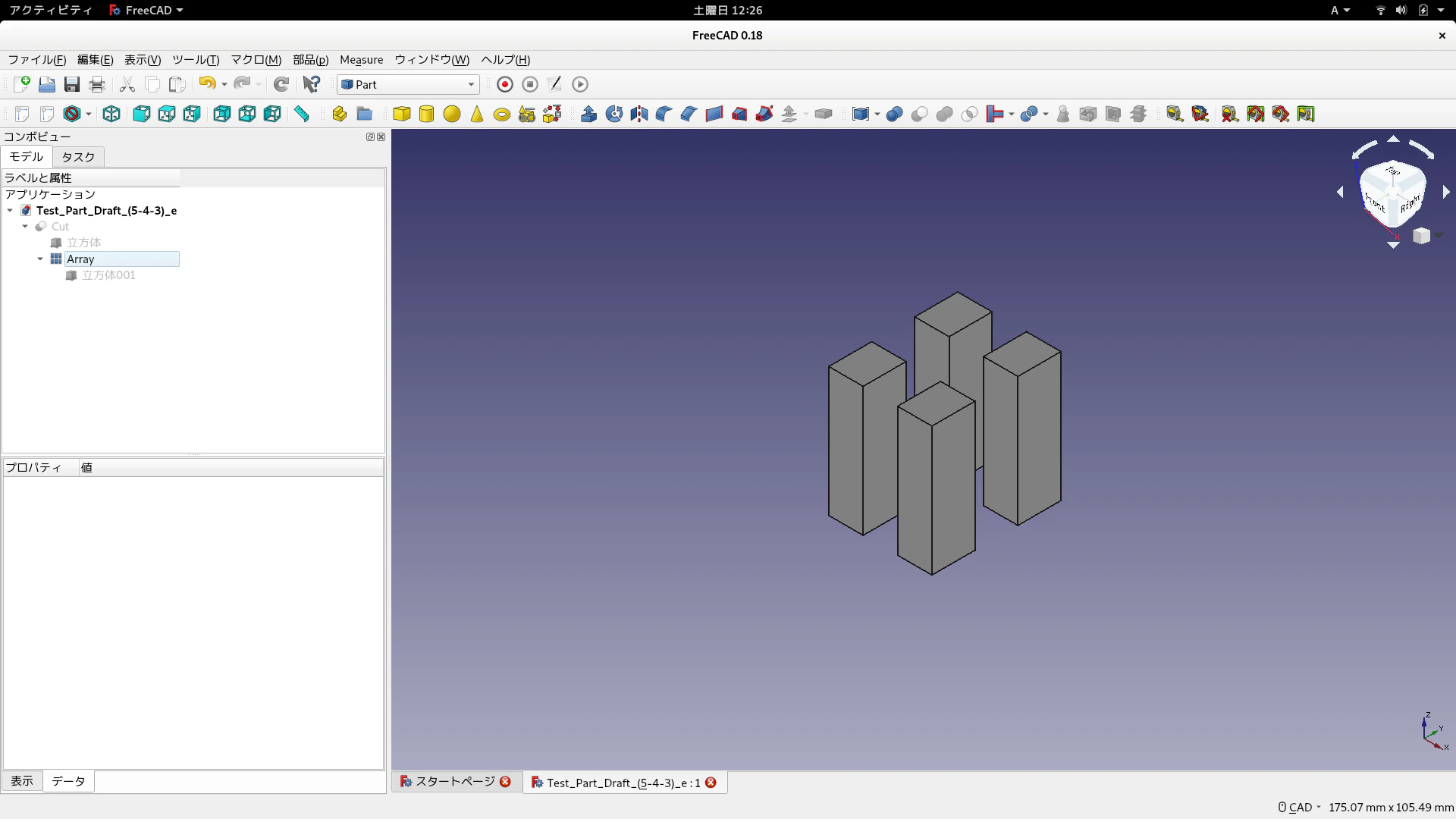Collapse the Array tree node
Screen dimensions: 1456x819
(40, 259)
